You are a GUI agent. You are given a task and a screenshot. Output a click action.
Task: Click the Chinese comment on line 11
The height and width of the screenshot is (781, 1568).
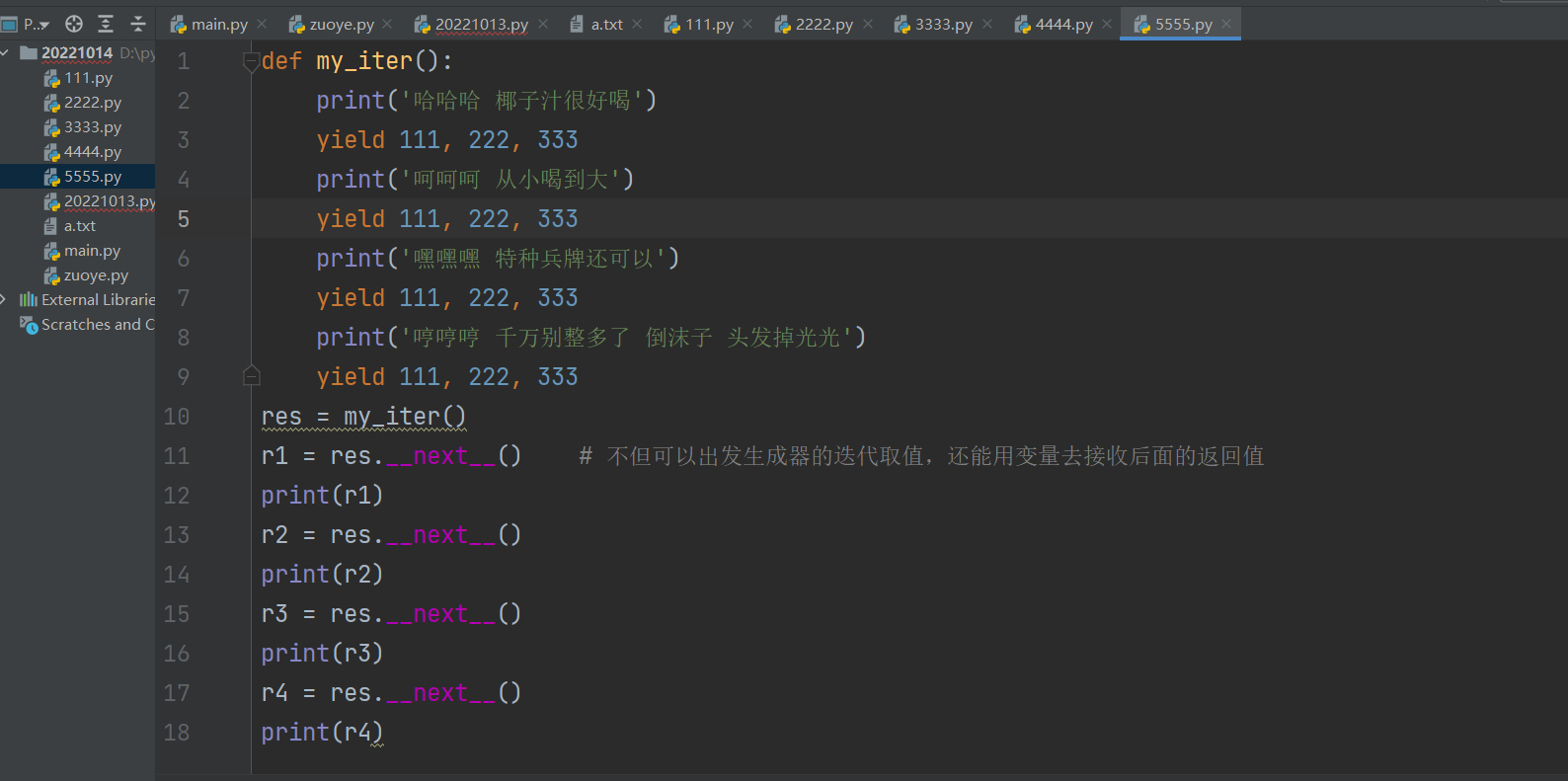921,456
